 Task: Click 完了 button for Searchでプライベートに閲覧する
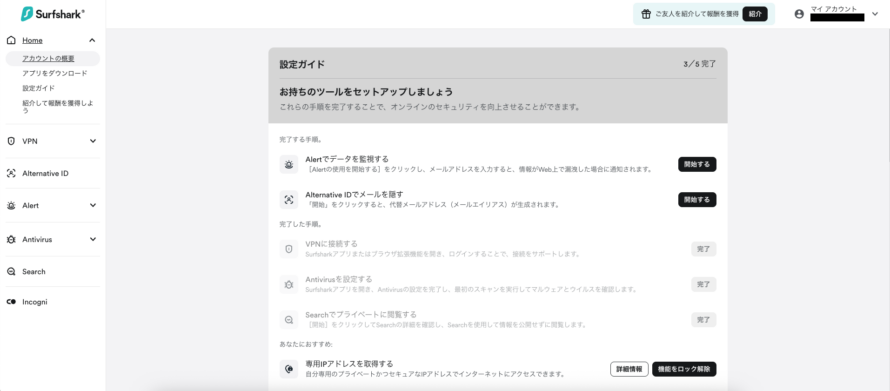coord(704,319)
